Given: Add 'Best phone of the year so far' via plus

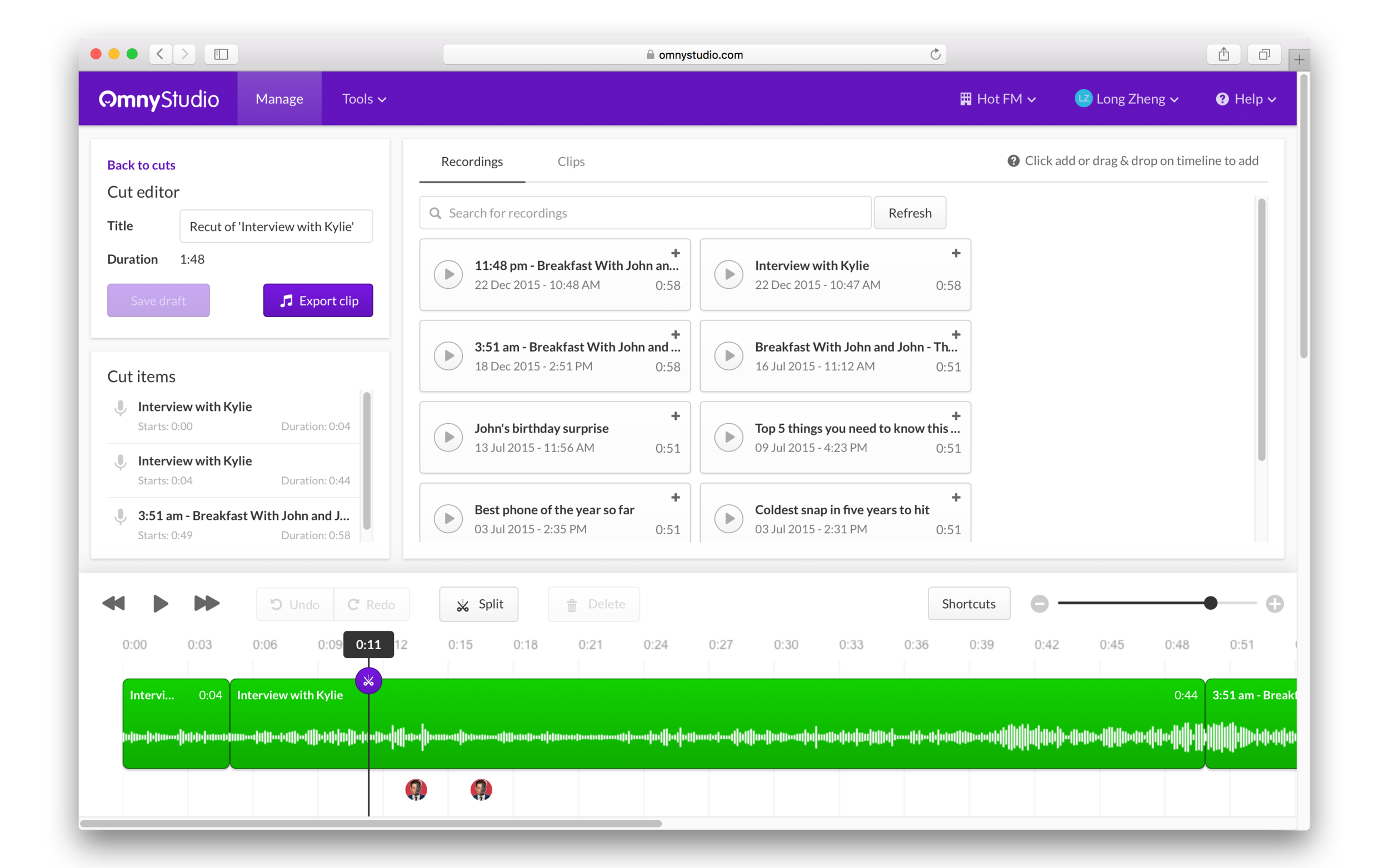Looking at the screenshot, I should (x=675, y=498).
